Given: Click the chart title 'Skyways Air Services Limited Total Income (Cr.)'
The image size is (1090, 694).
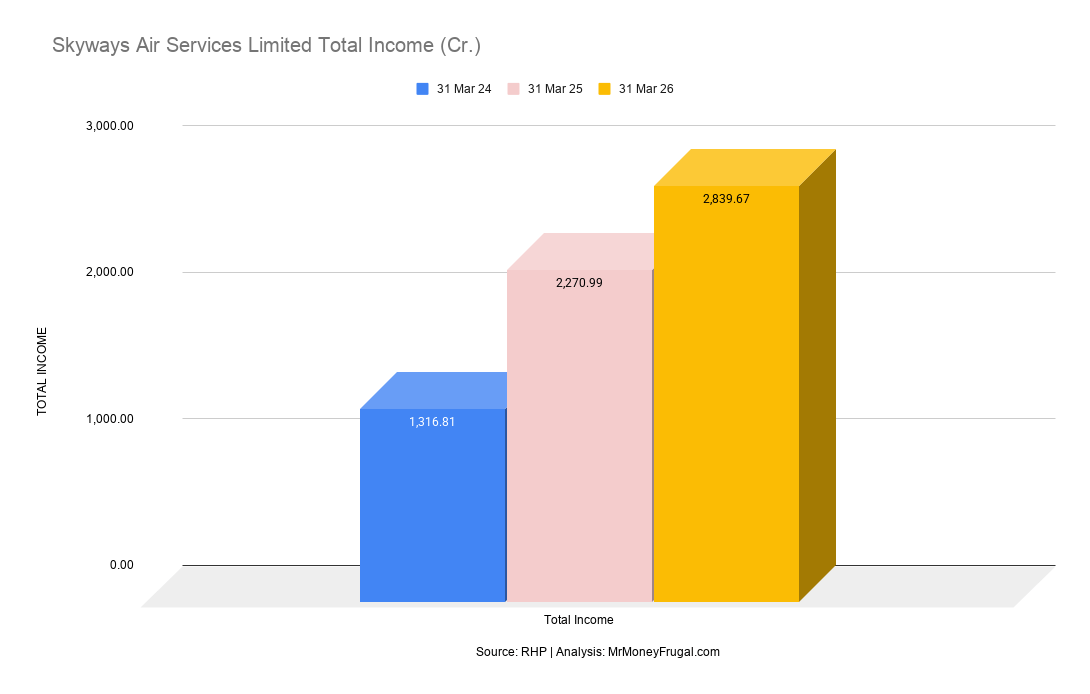Looking at the screenshot, I should (266, 45).
